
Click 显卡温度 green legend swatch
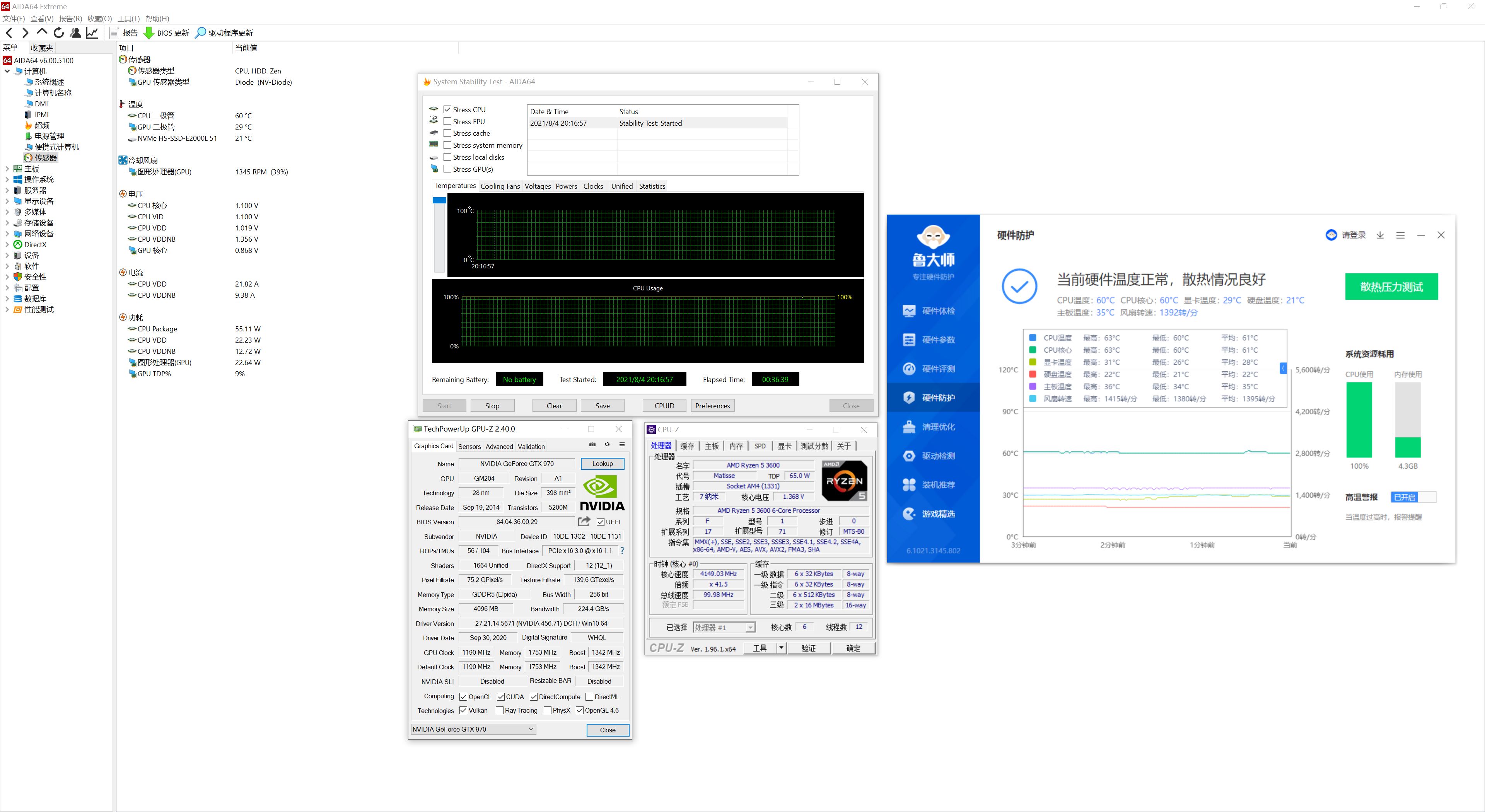tap(1033, 362)
